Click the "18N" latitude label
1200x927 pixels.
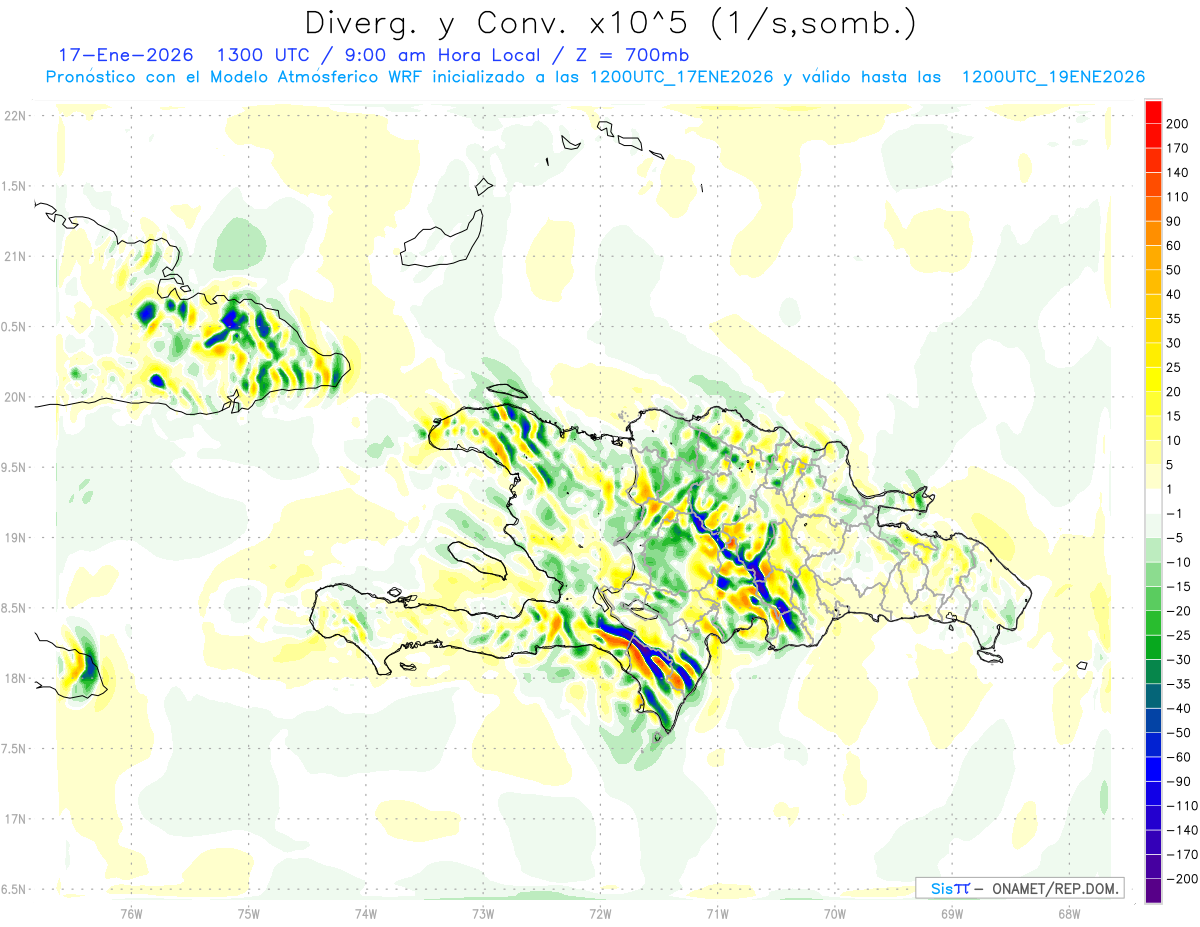(x=15, y=678)
